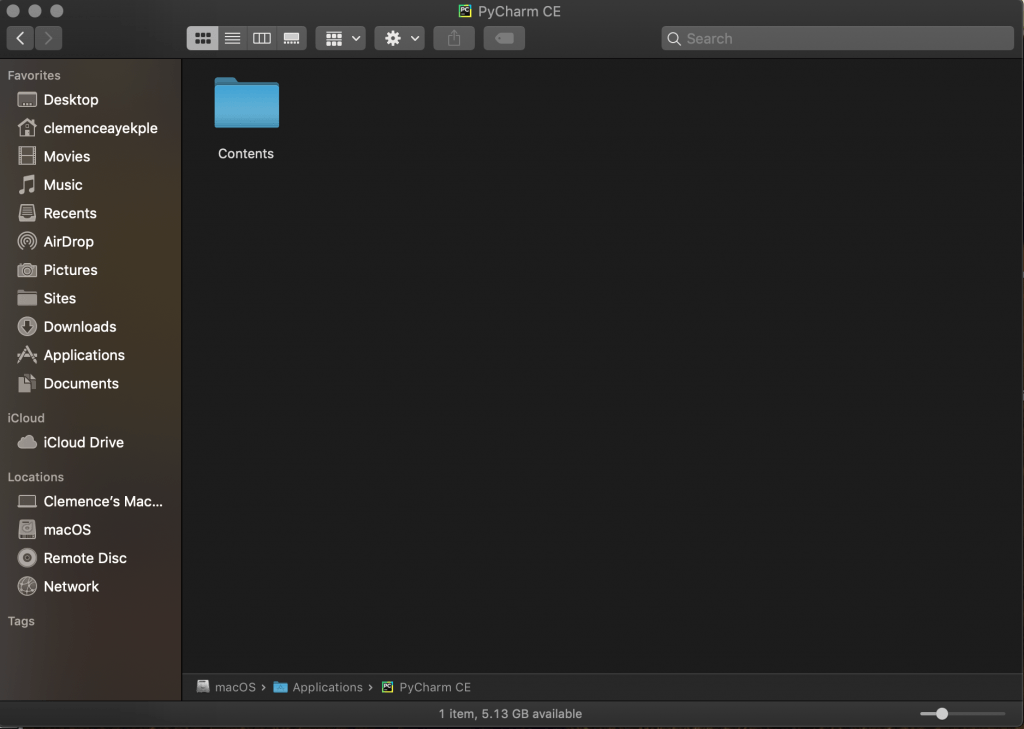Go back using the back navigation arrow
The width and height of the screenshot is (1024, 729).
point(20,37)
